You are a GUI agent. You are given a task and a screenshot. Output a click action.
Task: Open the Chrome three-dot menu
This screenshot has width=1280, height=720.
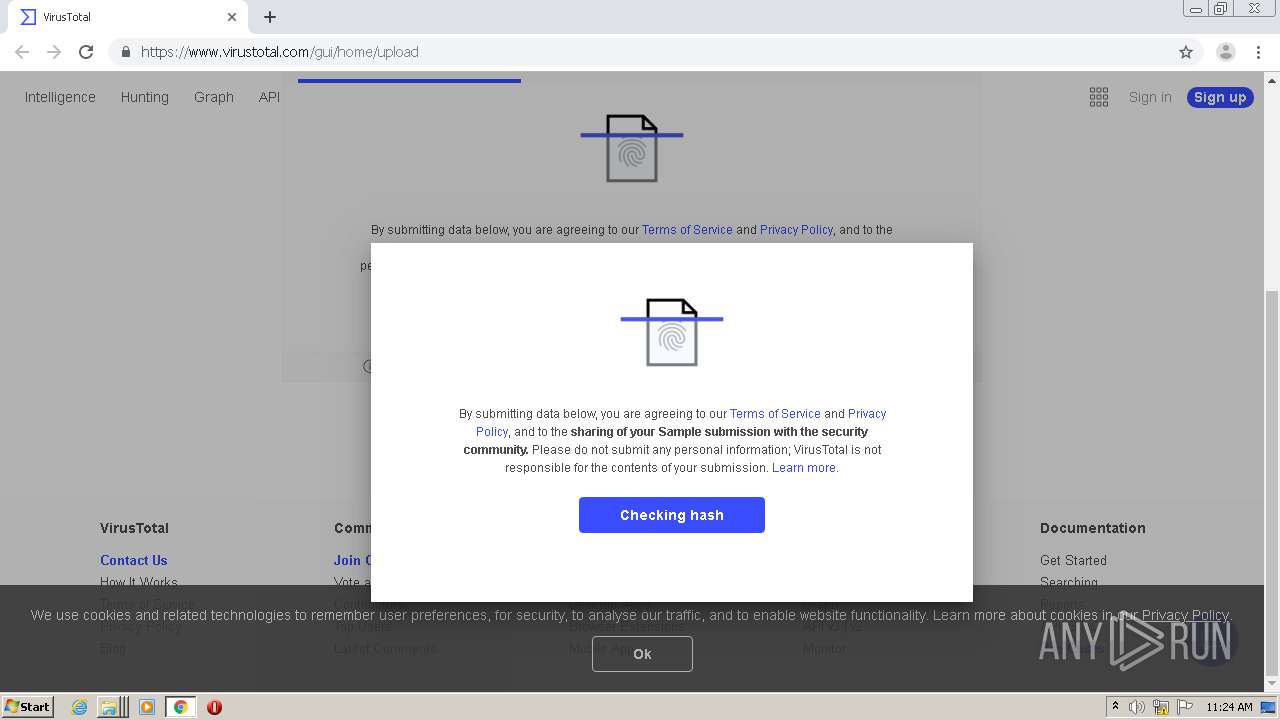(x=1258, y=52)
